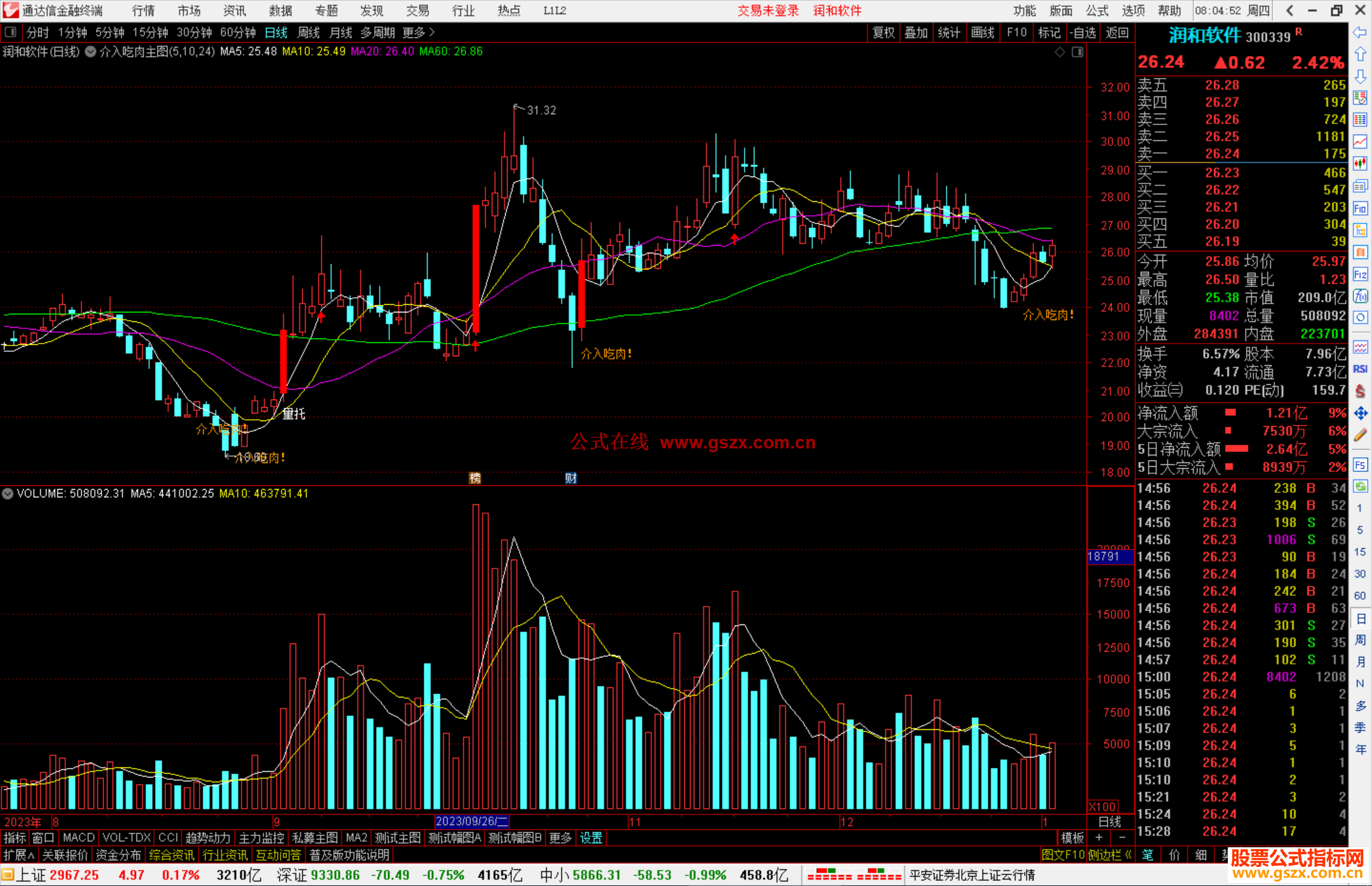Click the 画线 drawing button
This screenshot has width=1372, height=886.
click(983, 32)
